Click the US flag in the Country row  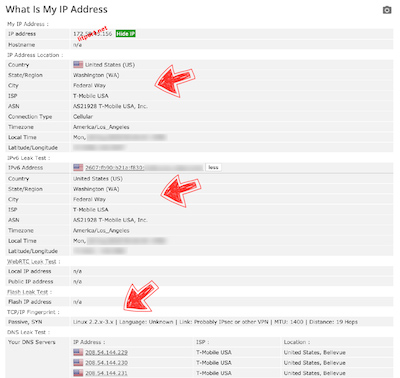pos(78,65)
